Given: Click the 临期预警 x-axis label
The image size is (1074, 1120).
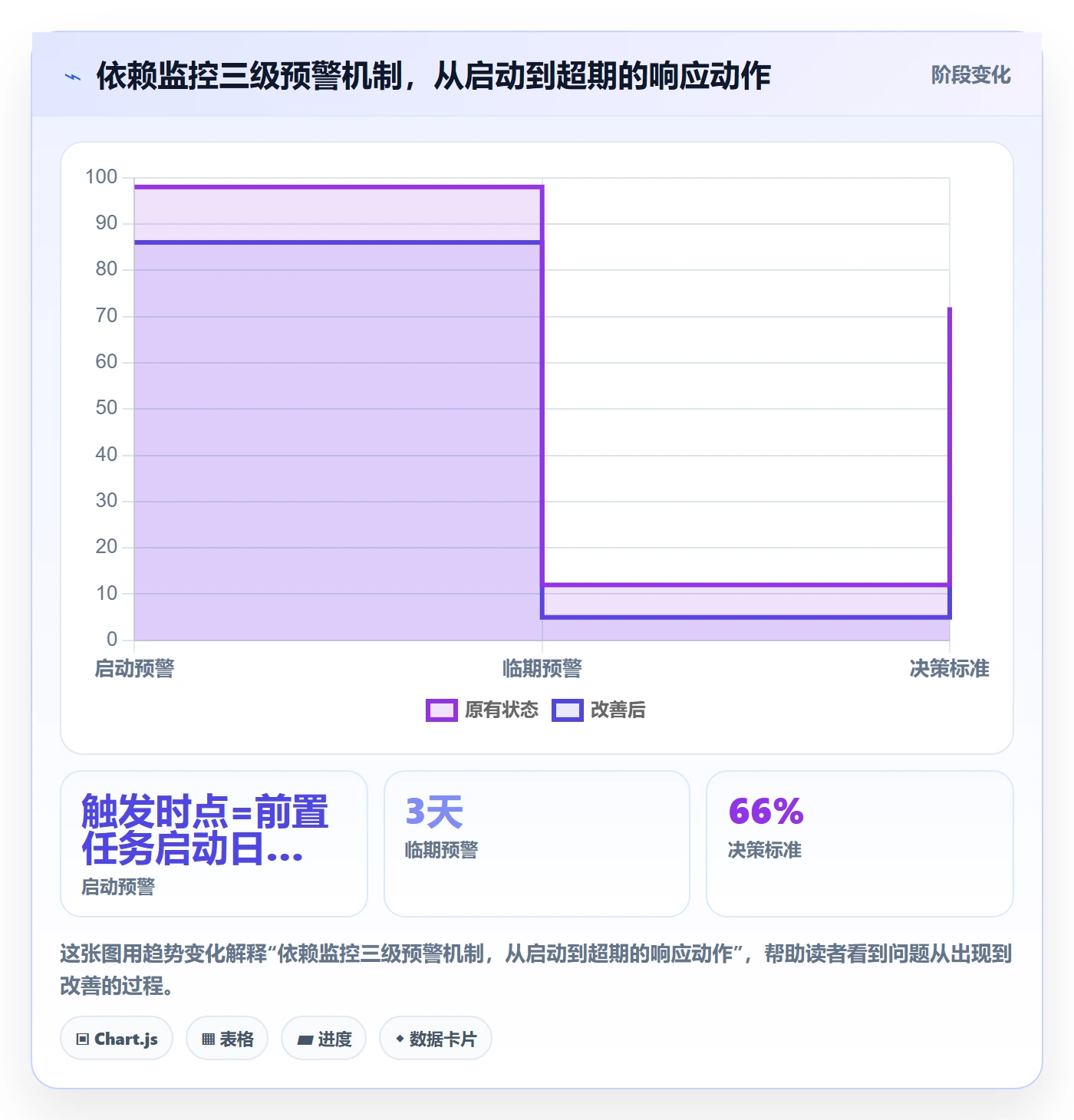Looking at the screenshot, I should coord(542,669).
